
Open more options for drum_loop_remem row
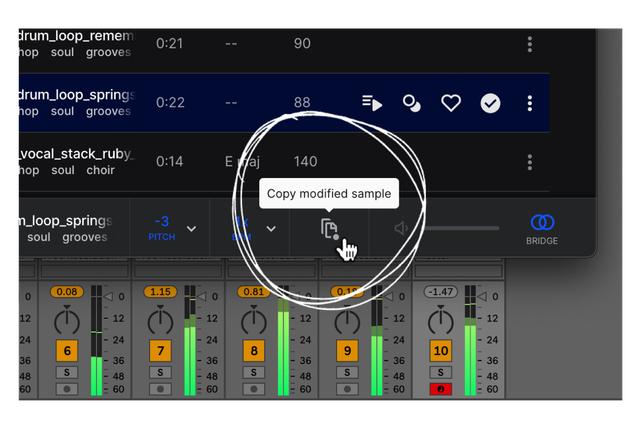tap(529, 44)
